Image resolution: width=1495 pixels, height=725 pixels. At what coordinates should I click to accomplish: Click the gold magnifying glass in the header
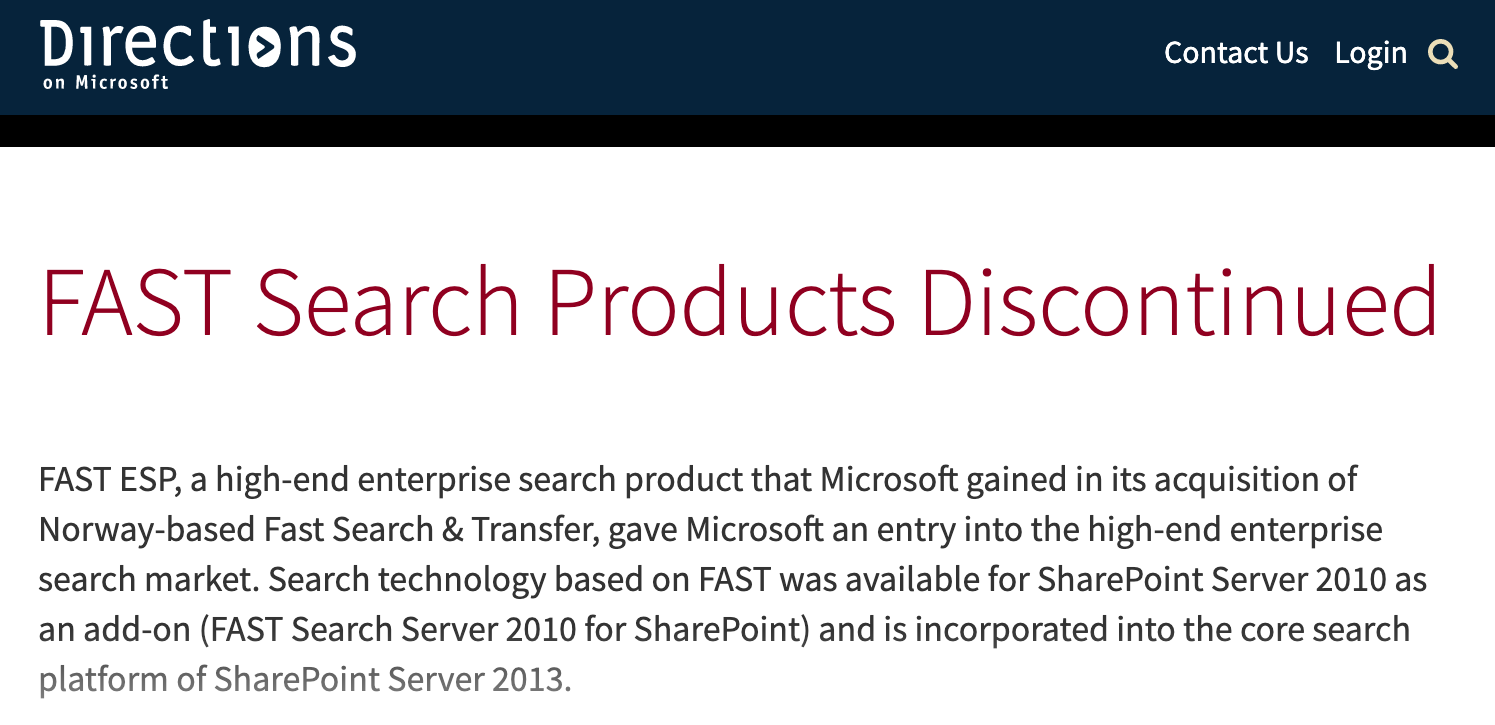(x=1443, y=54)
